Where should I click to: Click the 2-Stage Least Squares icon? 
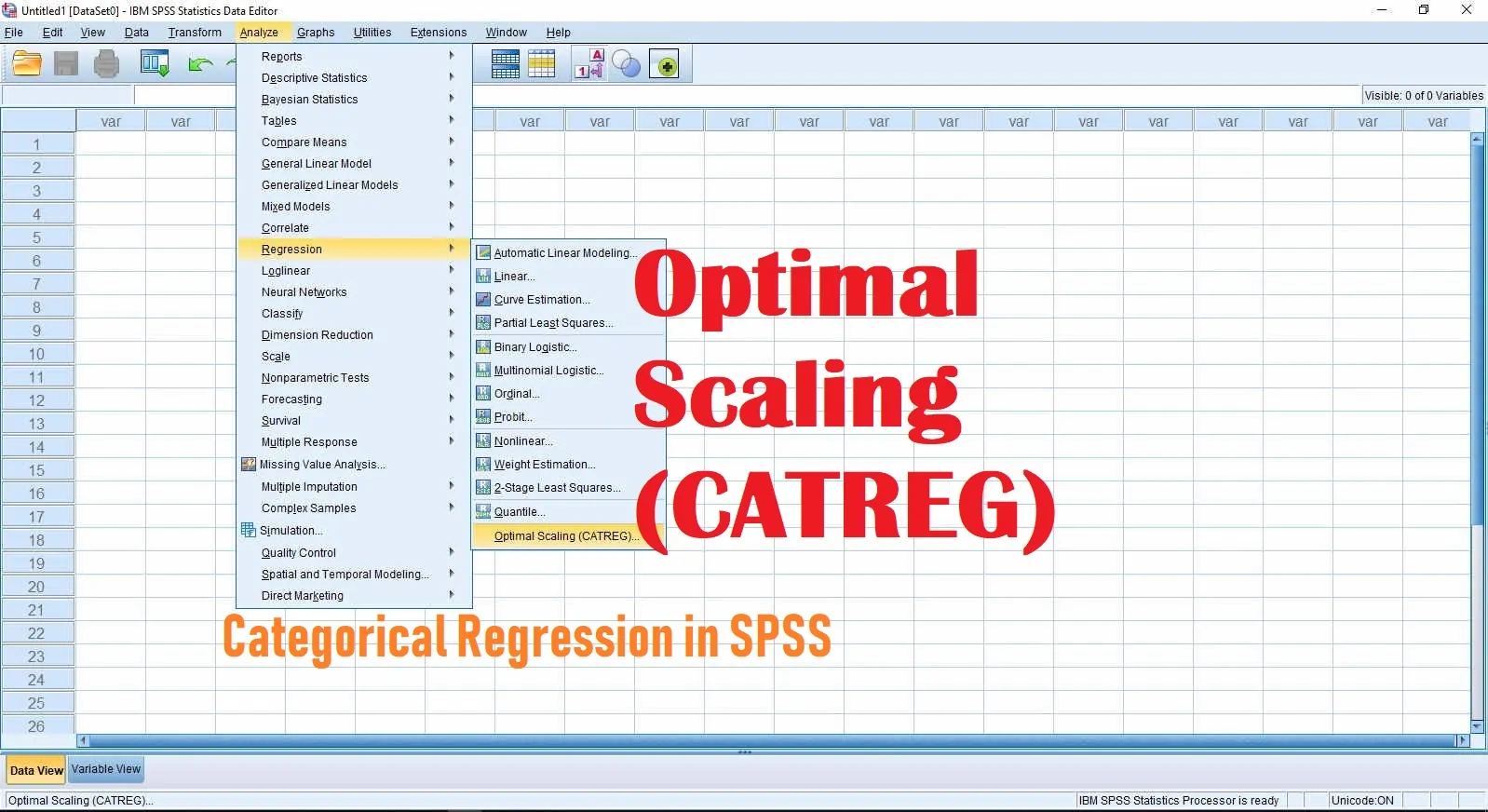(483, 487)
